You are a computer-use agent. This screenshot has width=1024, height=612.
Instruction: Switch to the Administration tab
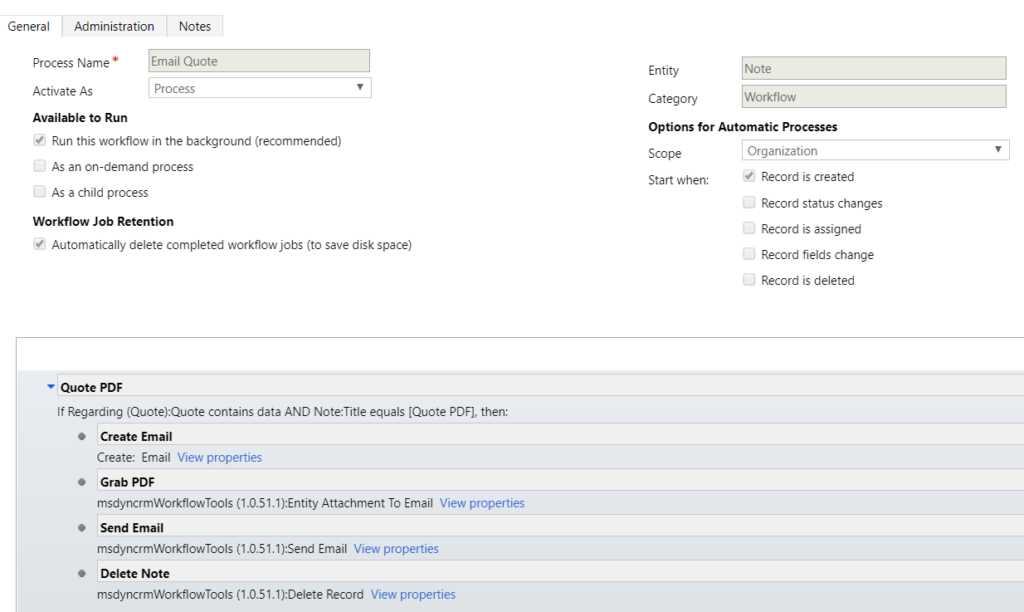coord(113,26)
